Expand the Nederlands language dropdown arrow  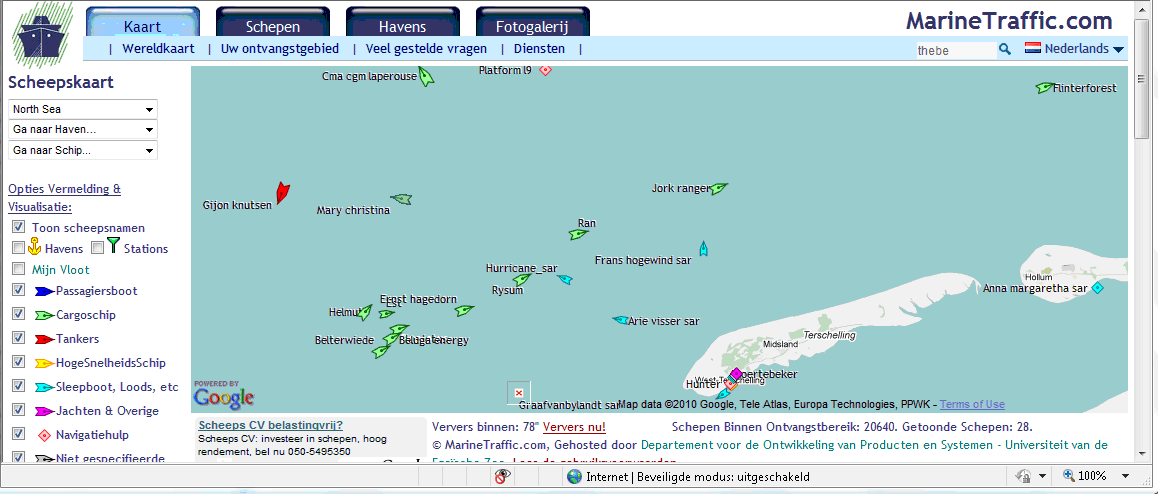point(1118,49)
